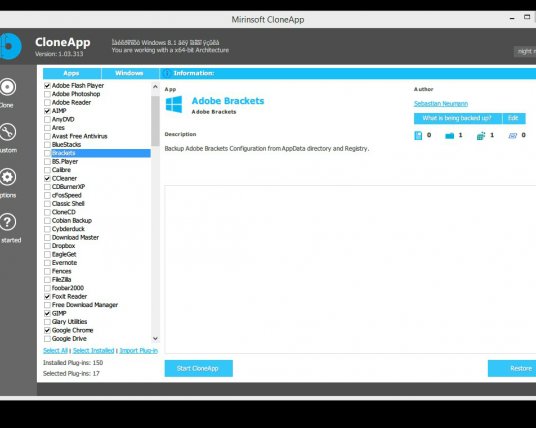
Task: Select Download Master in the list
Action: pos(75,238)
